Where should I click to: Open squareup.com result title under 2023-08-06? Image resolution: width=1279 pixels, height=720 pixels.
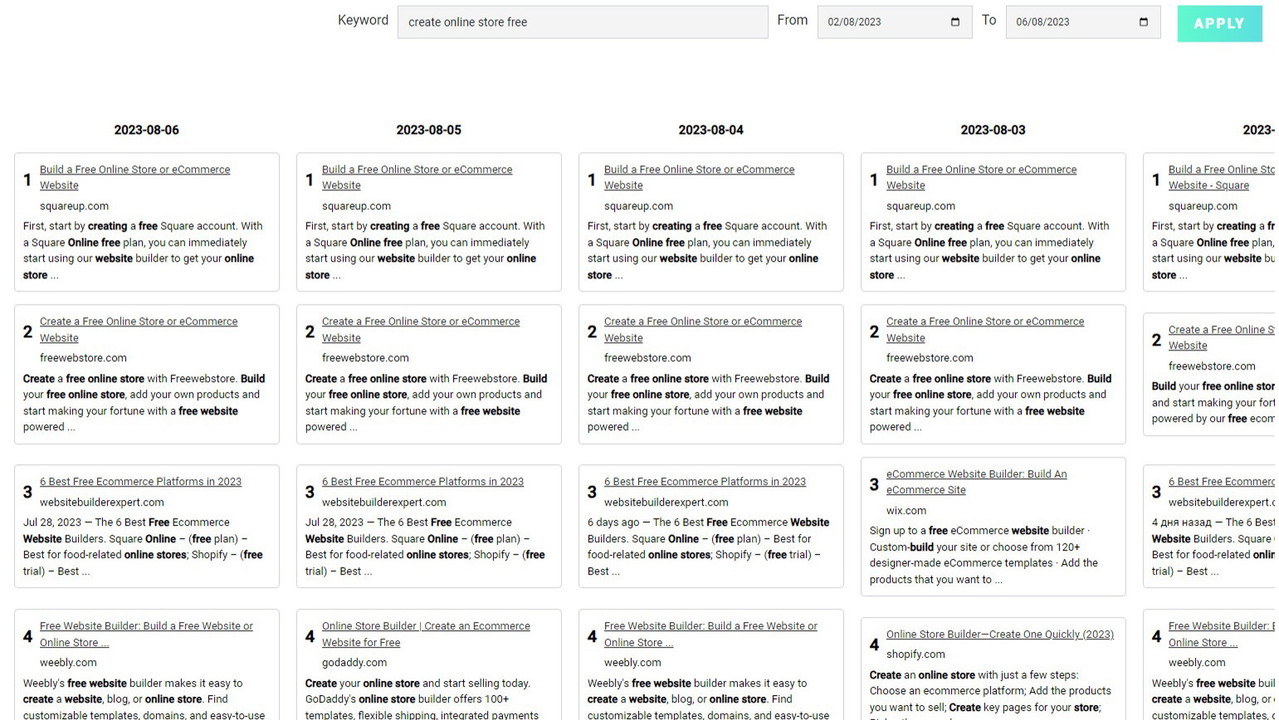pyautogui.click(x=135, y=170)
